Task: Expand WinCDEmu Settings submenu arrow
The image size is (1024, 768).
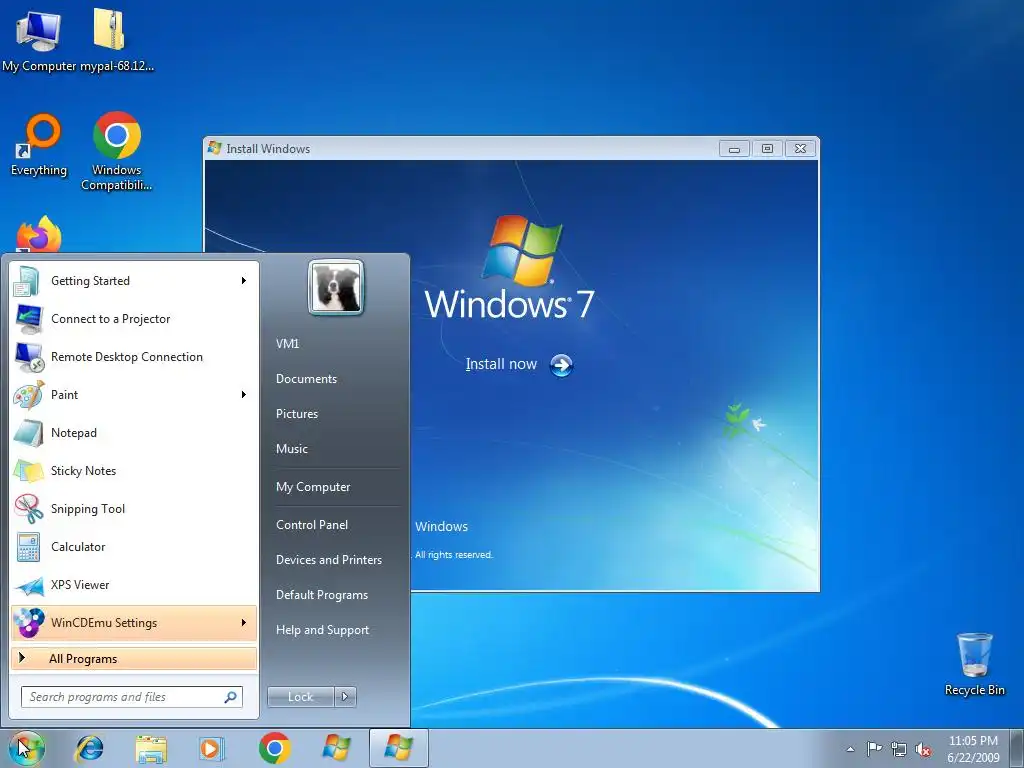Action: click(244, 622)
